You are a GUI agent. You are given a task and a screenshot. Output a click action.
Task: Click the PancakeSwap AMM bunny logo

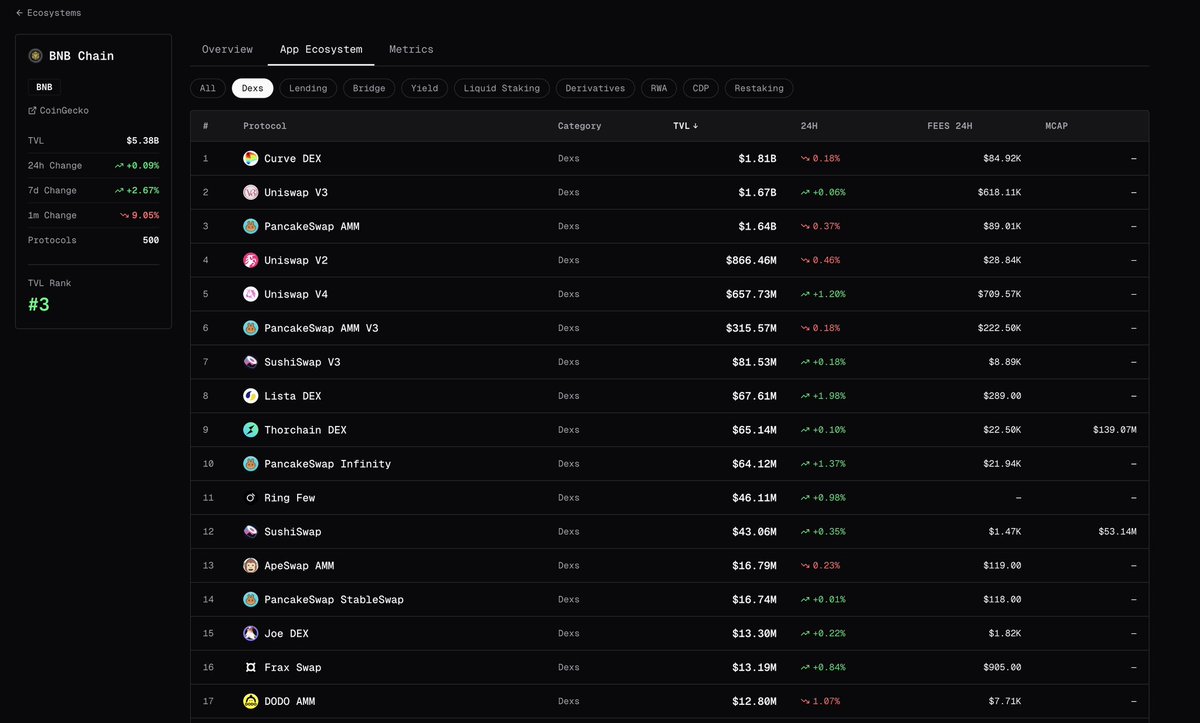tap(251, 226)
